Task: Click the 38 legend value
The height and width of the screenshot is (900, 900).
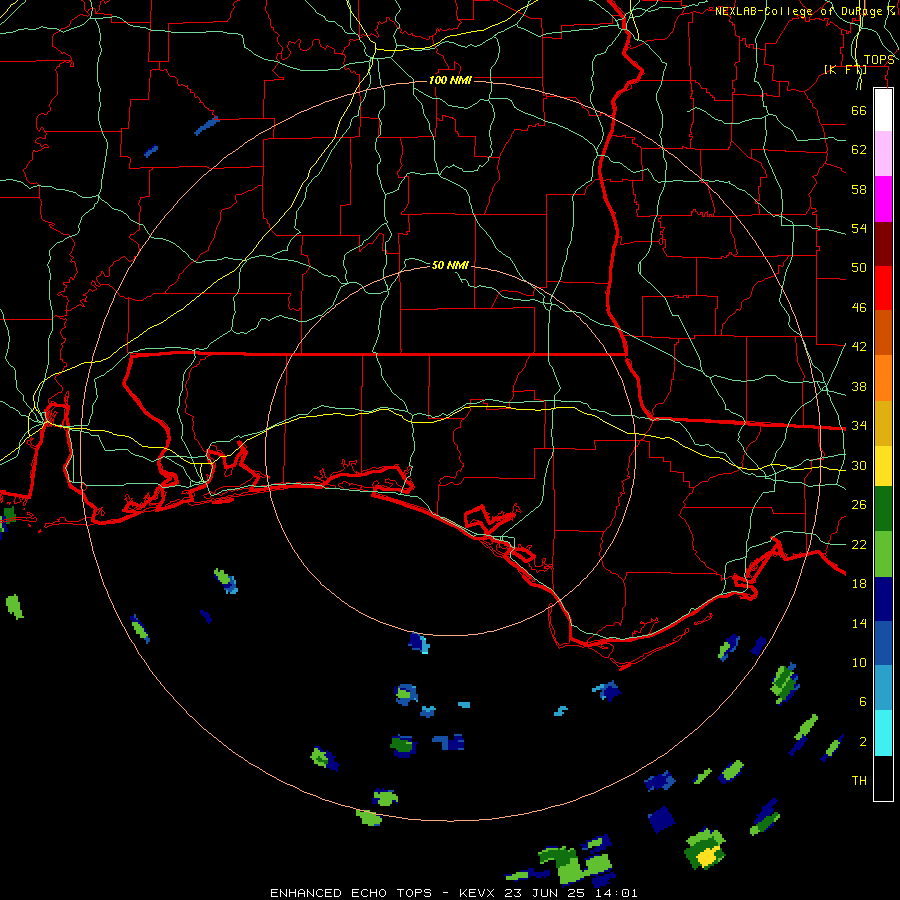Action: coord(859,386)
